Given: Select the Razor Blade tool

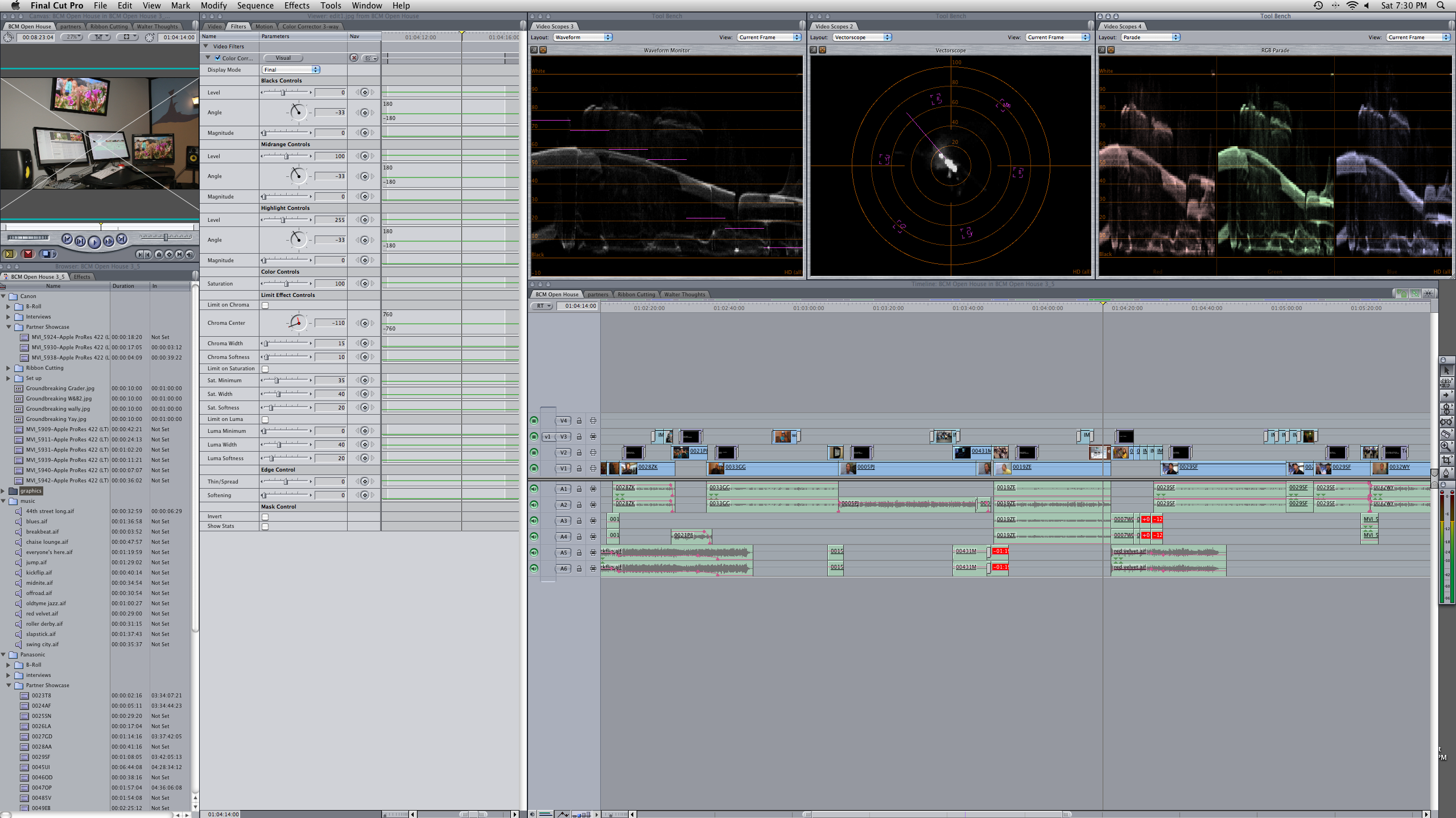Looking at the screenshot, I should (x=1446, y=433).
